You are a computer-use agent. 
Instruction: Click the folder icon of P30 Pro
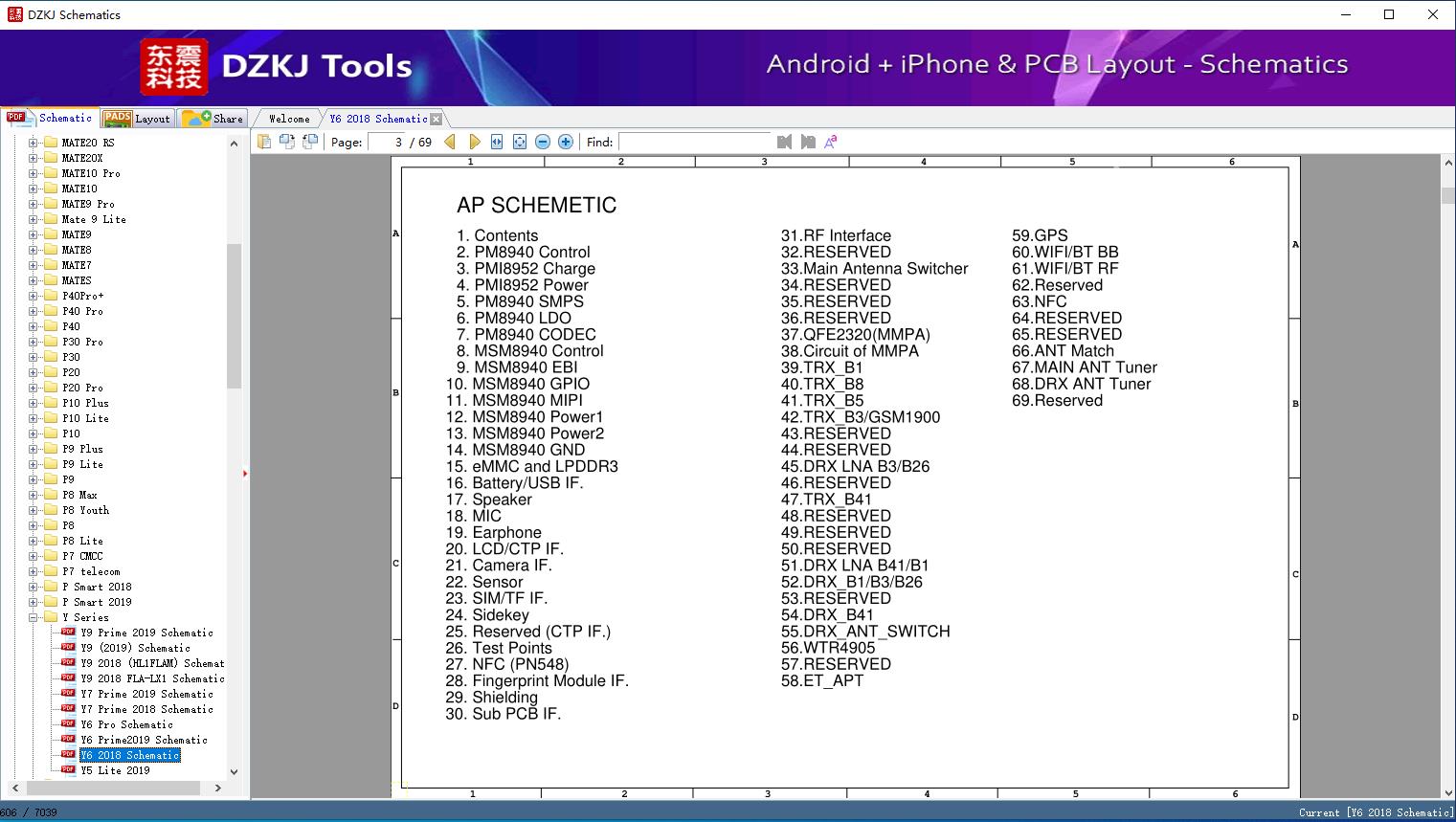click(51, 342)
